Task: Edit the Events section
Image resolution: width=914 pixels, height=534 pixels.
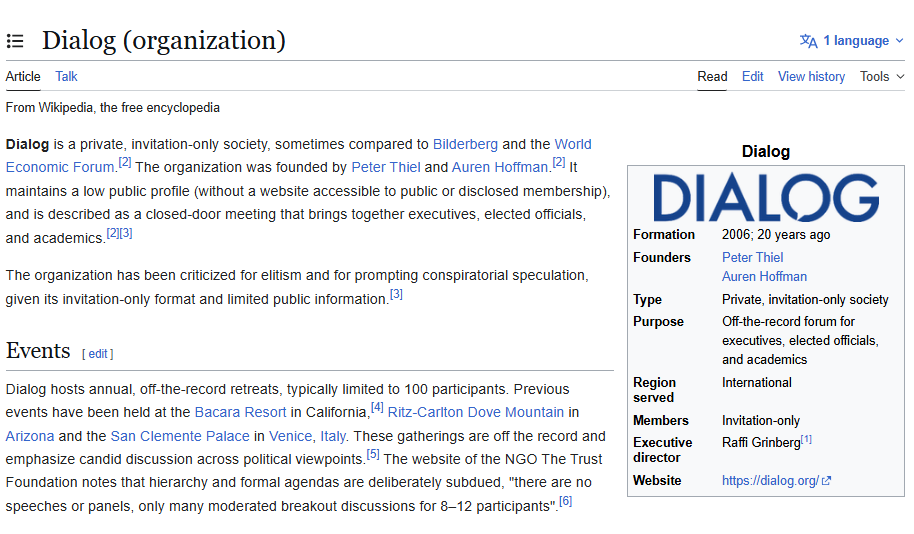Action: (98, 354)
